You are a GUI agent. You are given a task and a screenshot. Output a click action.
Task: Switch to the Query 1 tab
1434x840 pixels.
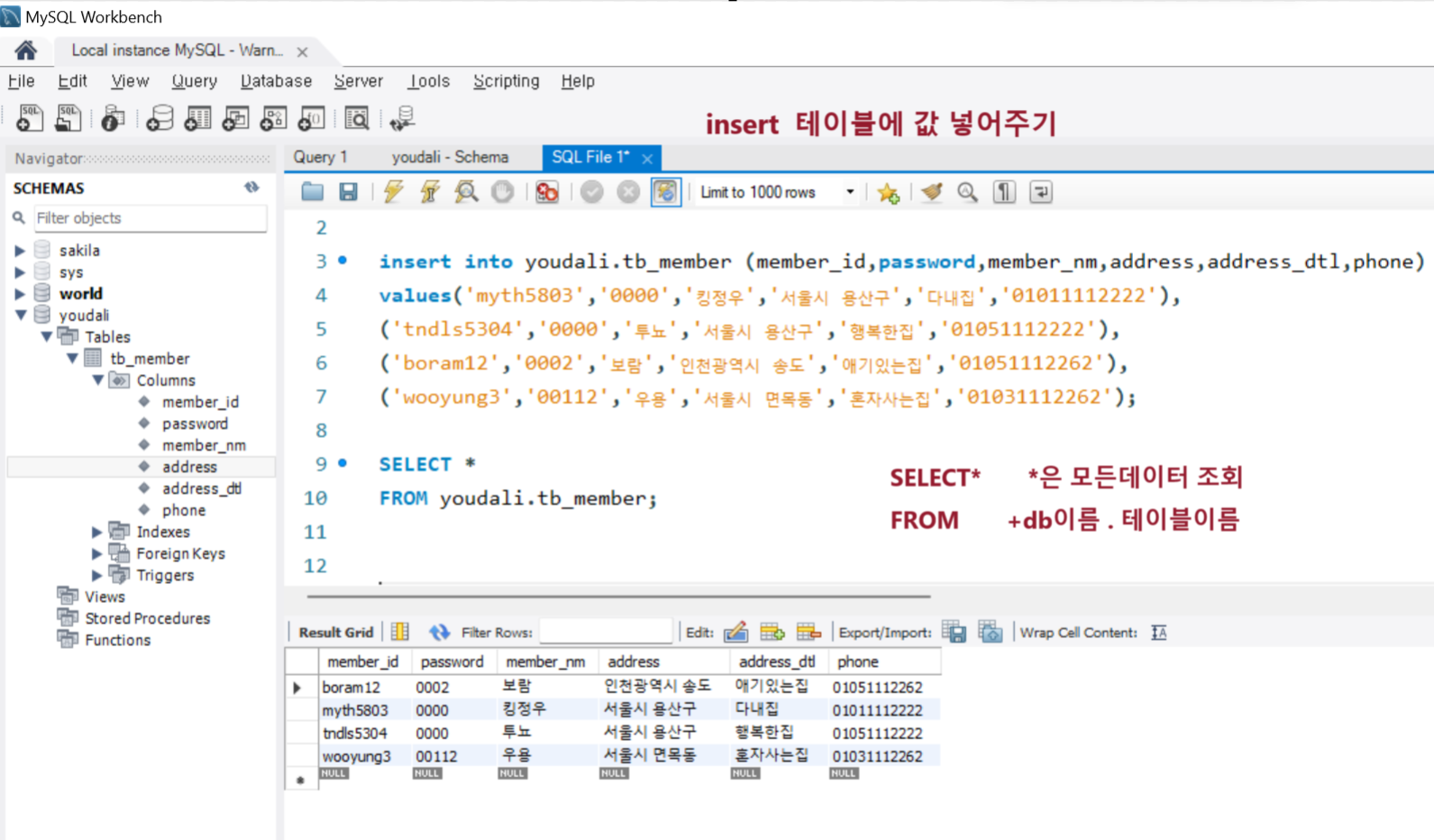pyautogui.click(x=320, y=157)
